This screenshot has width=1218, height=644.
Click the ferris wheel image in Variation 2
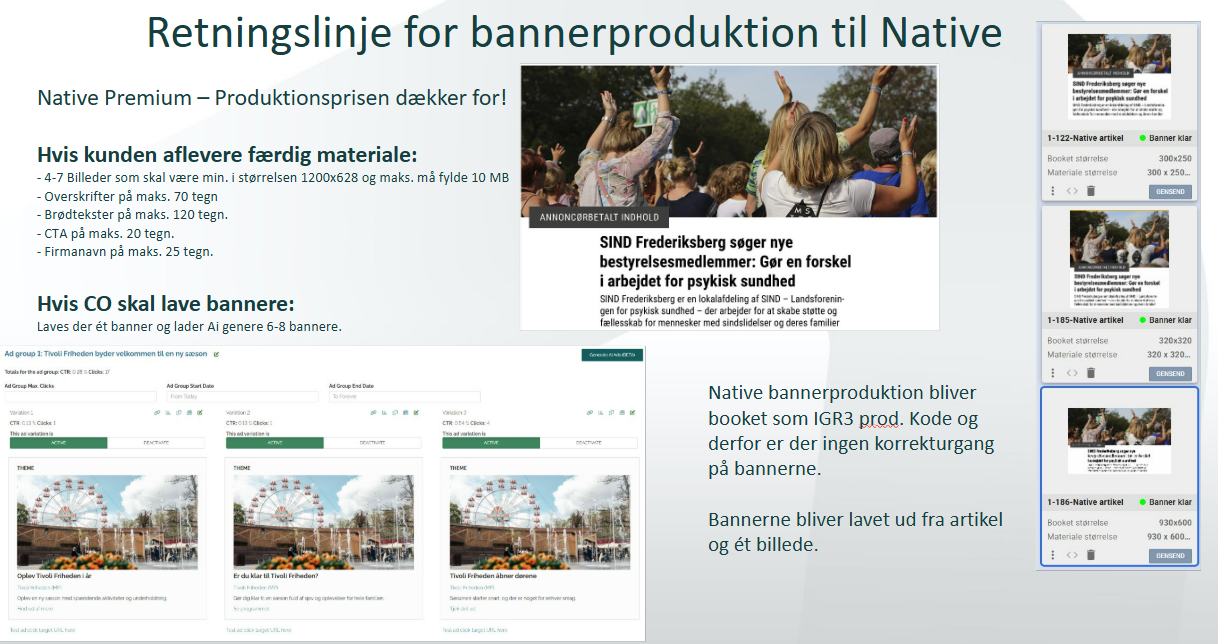[x=323, y=521]
